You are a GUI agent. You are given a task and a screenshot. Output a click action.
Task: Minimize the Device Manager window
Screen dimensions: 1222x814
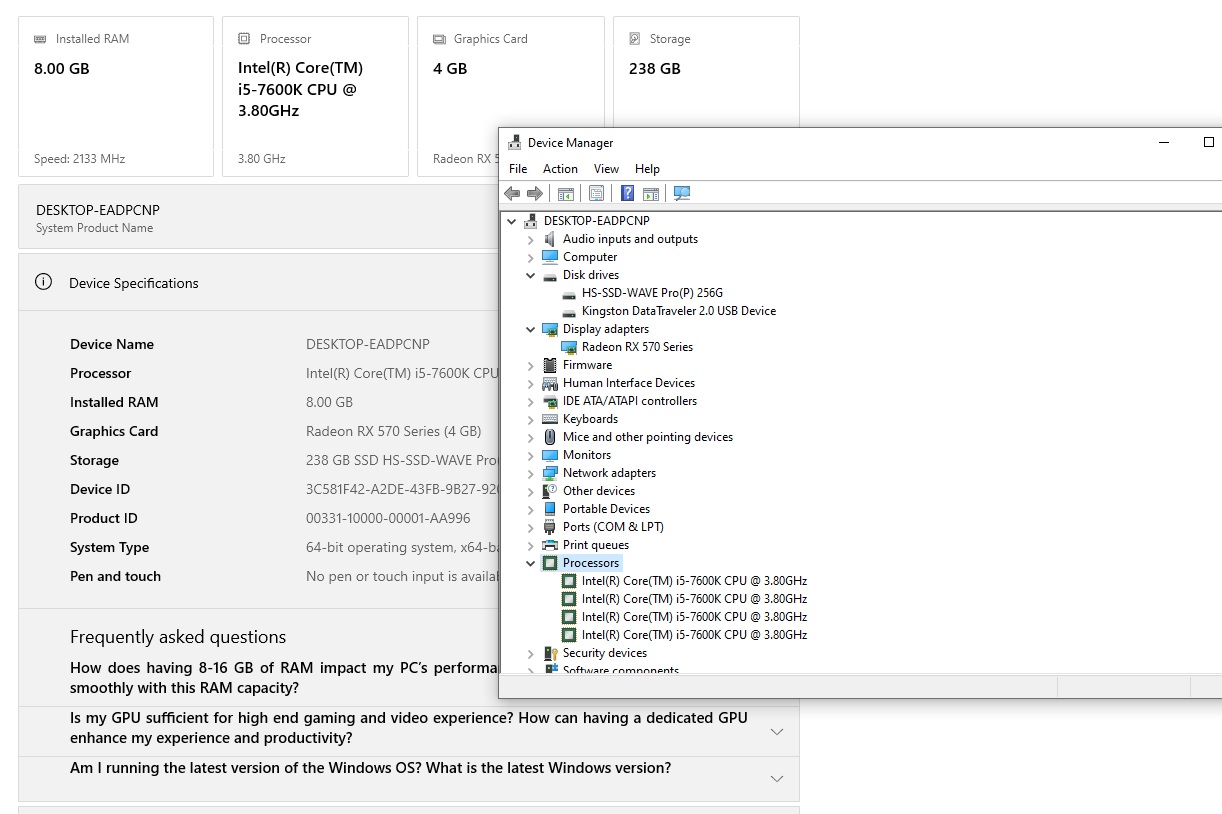[x=1164, y=142]
